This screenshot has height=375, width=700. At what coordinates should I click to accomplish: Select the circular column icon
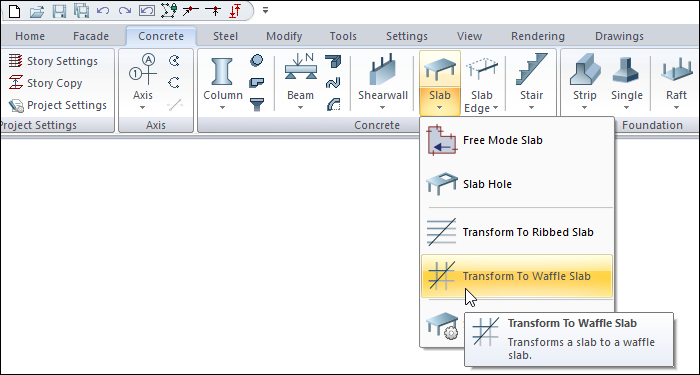(x=257, y=60)
